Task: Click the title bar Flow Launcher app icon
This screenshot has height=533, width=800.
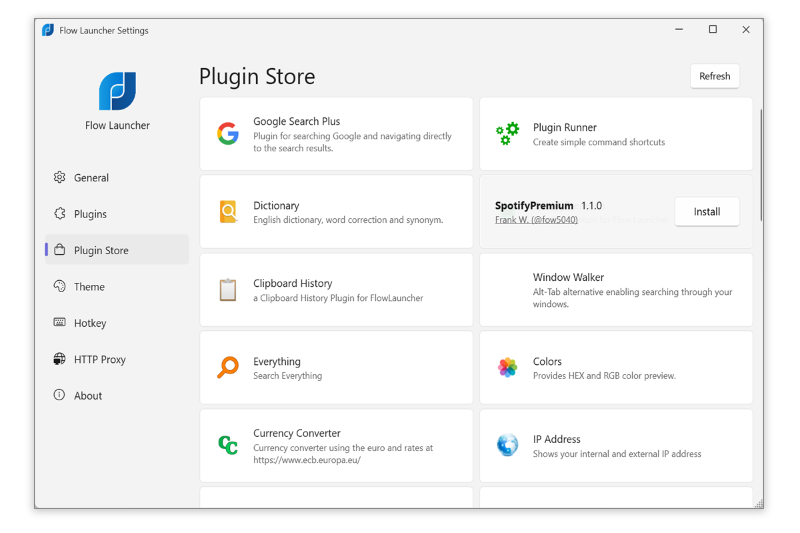Action: click(48, 30)
